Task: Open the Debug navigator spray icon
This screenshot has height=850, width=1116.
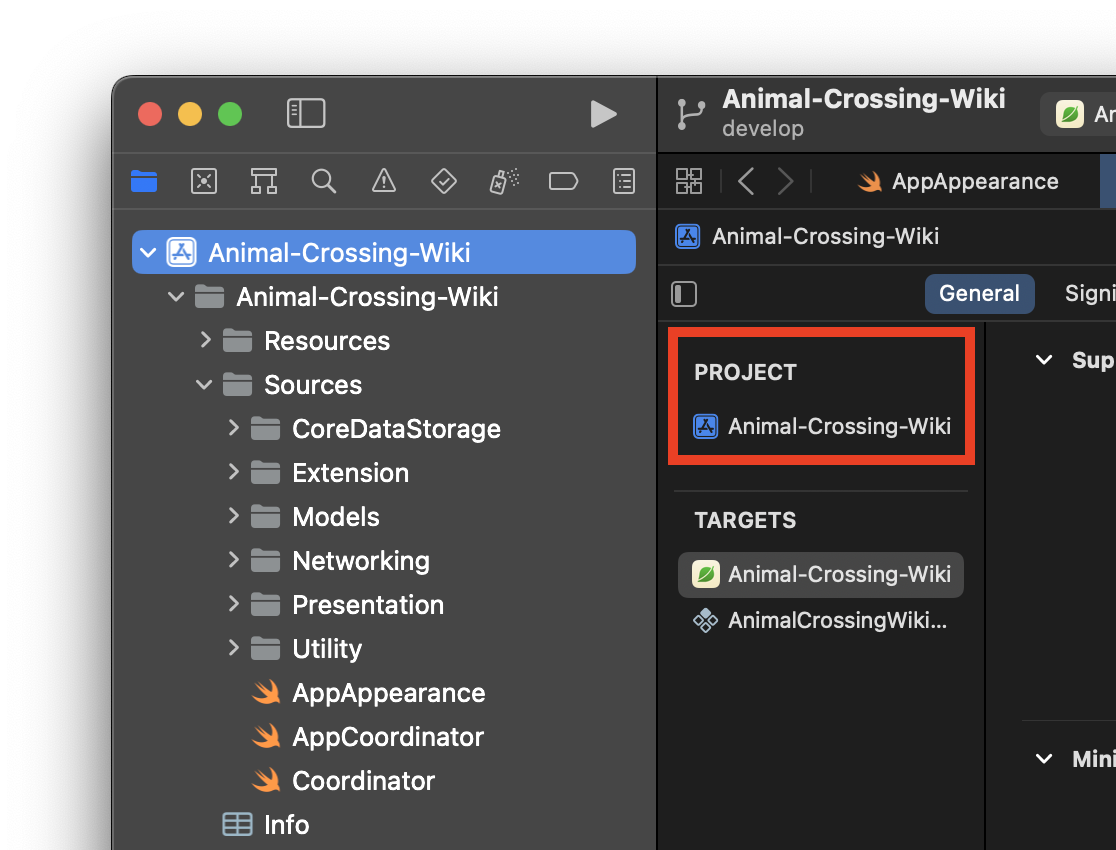Action: tap(504, 181)
